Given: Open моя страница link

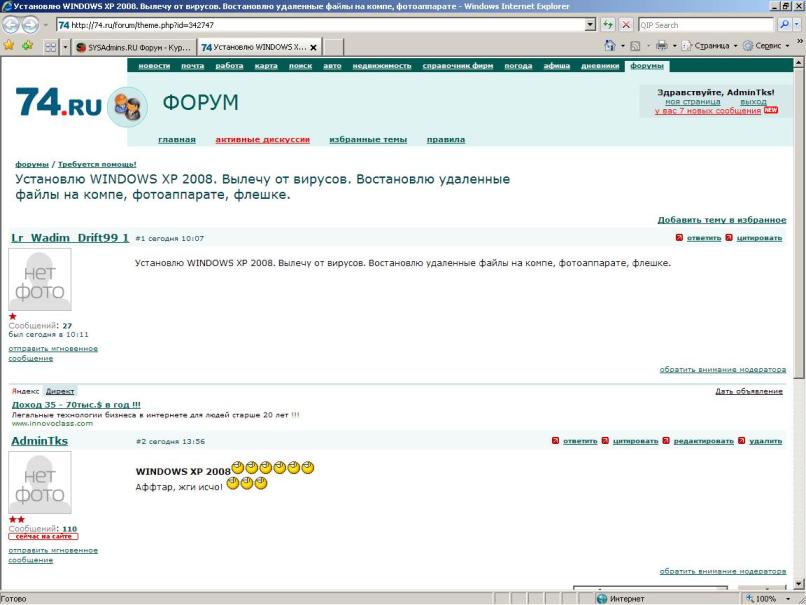Looking at the screenshot, I should pyautogui.click(x=692, y=102).
